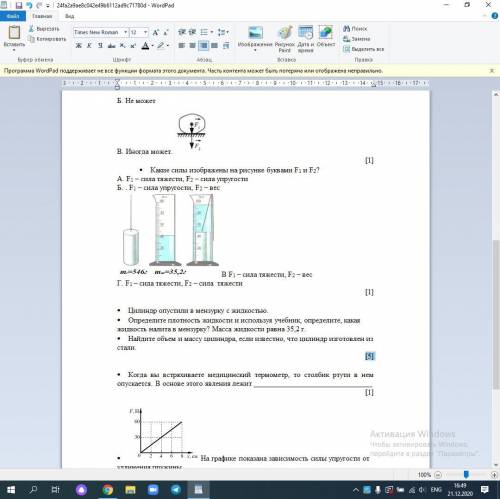Image resolution: width=500 pixels, height=499 pixels.
Task: Toggle bold formatting
Action: pyautogui.click(x=79, y=46)
